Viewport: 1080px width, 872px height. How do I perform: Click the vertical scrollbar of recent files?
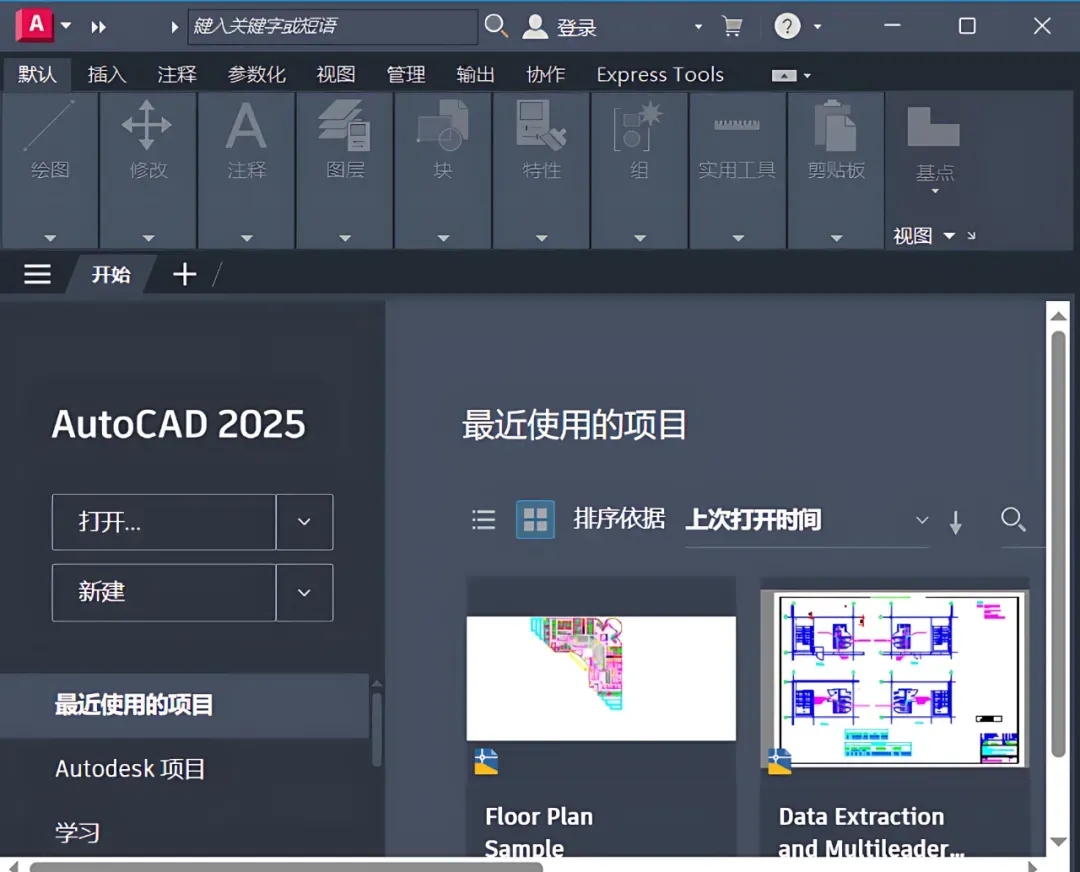point(1058,544)
